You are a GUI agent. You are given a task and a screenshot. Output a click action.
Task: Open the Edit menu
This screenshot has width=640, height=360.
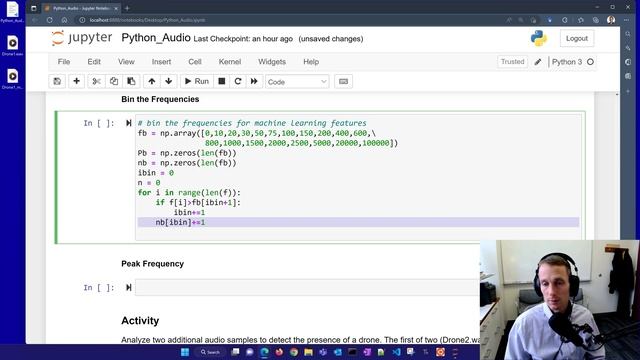click(x=94, y=62)
